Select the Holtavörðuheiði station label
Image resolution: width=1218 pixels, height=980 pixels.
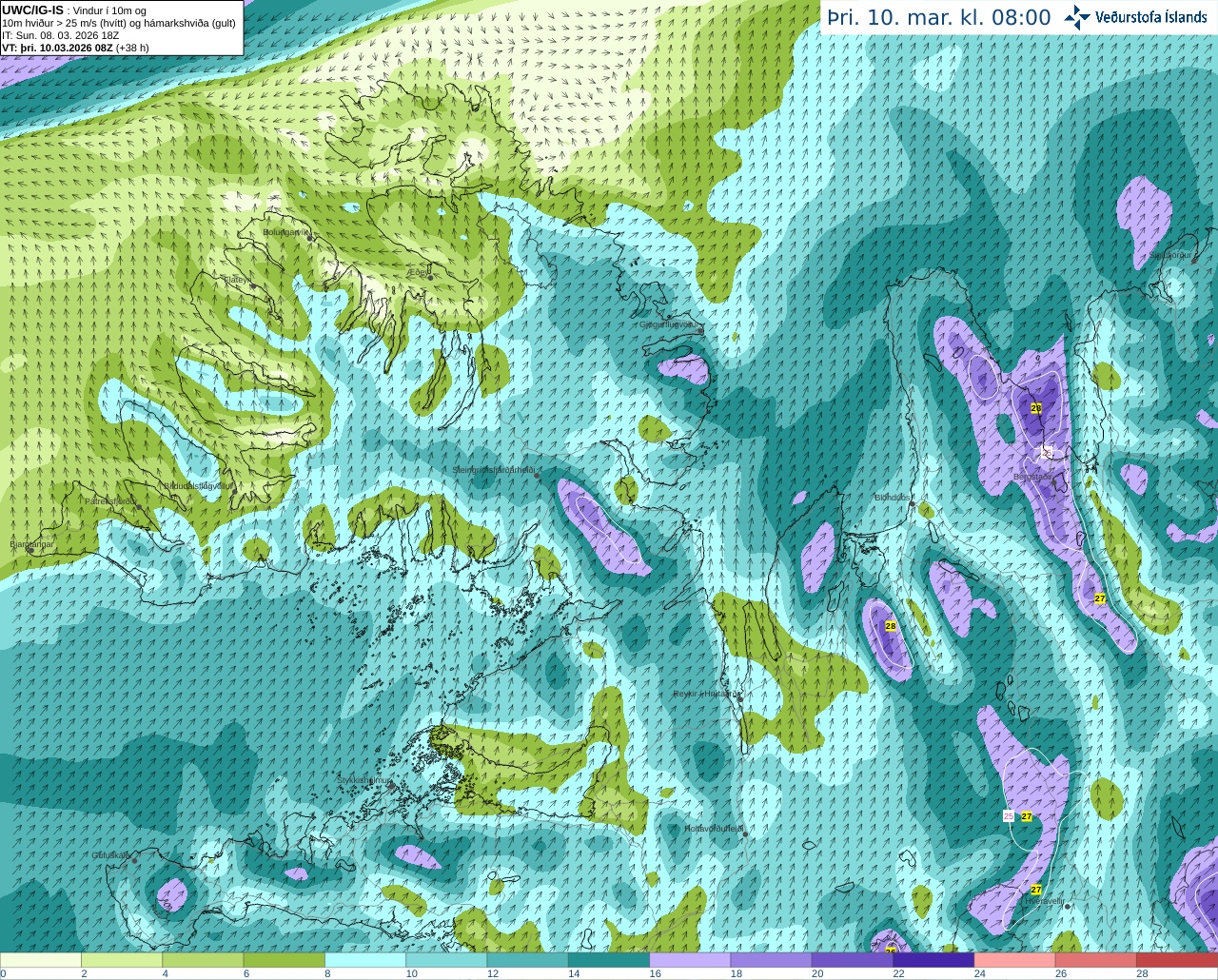715,829
